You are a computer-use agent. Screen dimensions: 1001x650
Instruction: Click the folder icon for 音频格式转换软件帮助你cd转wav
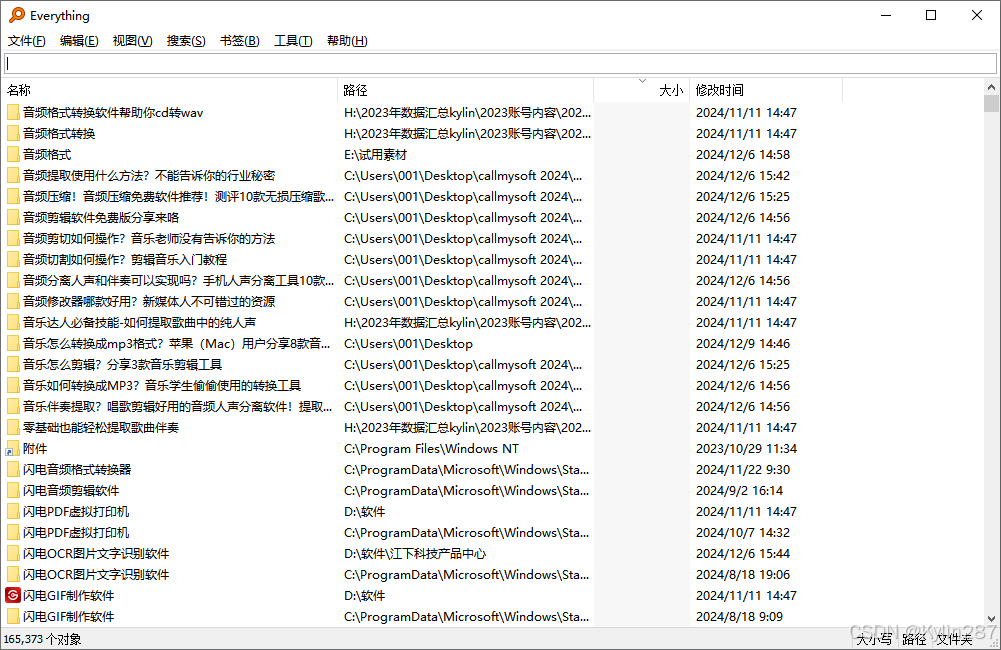pos(13,113)
